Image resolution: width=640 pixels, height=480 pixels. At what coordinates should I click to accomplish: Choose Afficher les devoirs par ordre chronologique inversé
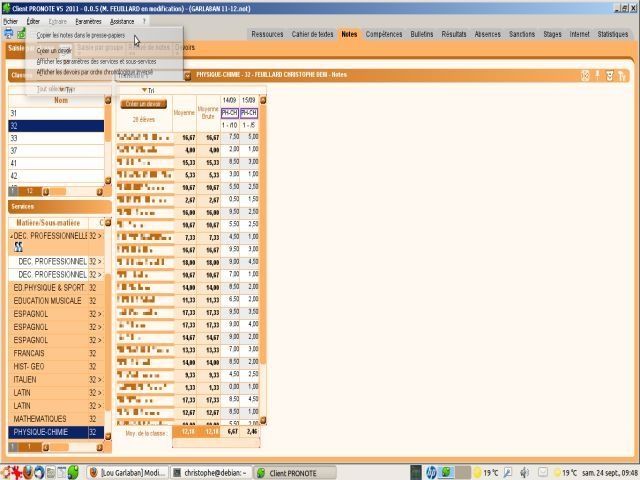[95, 72]
